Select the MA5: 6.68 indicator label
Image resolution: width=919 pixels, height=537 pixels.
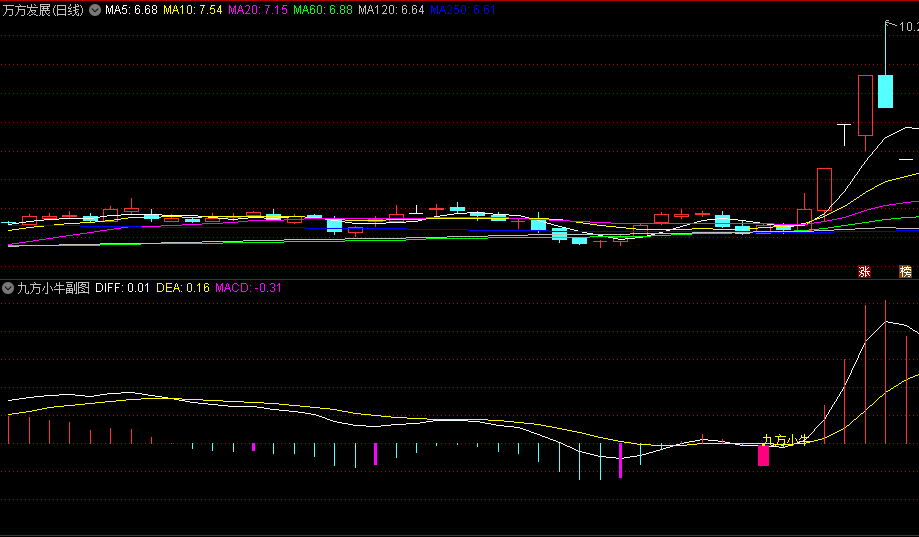pos(131,10)
